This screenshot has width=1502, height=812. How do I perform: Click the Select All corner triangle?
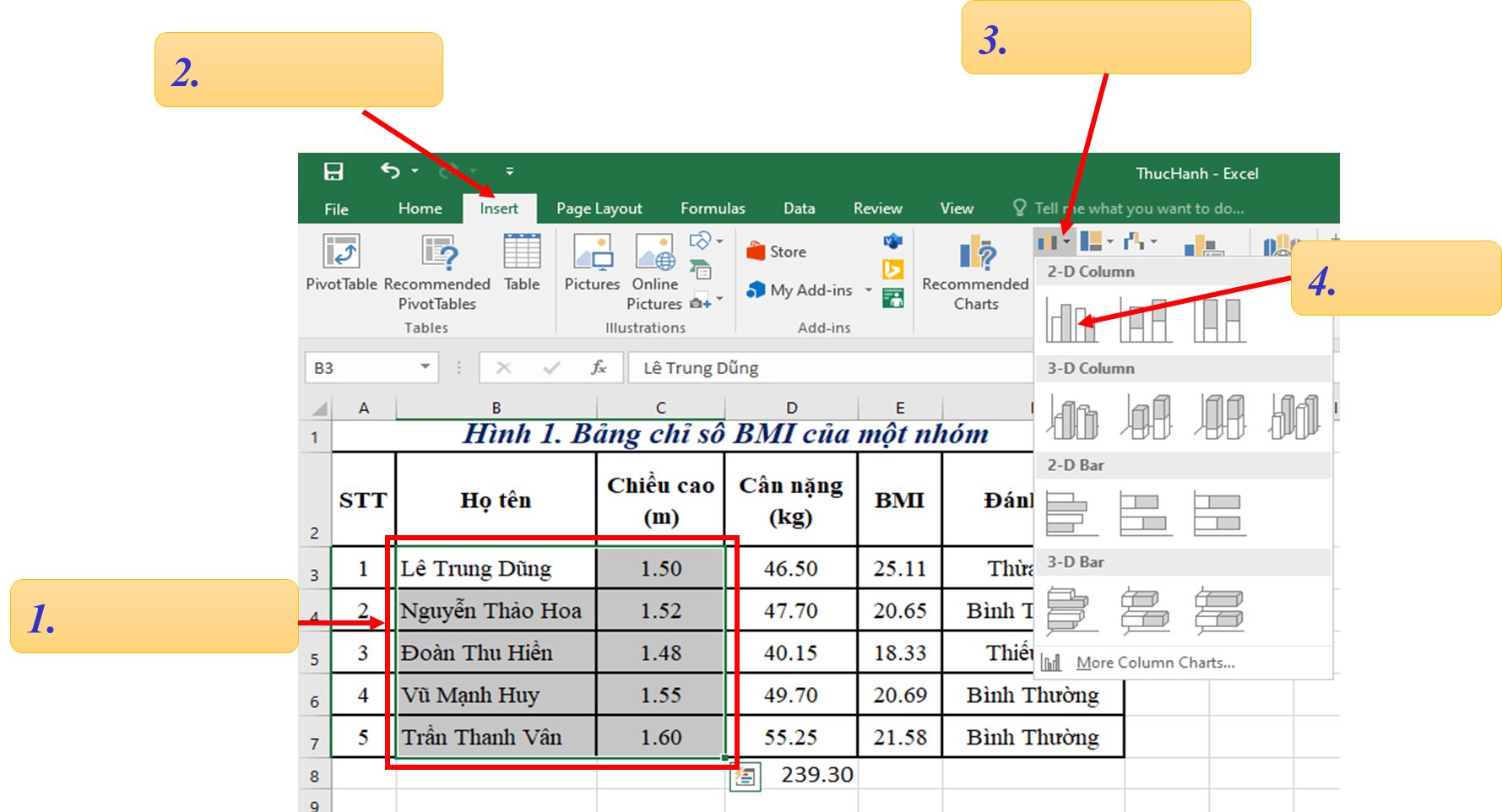coord(318,408)
